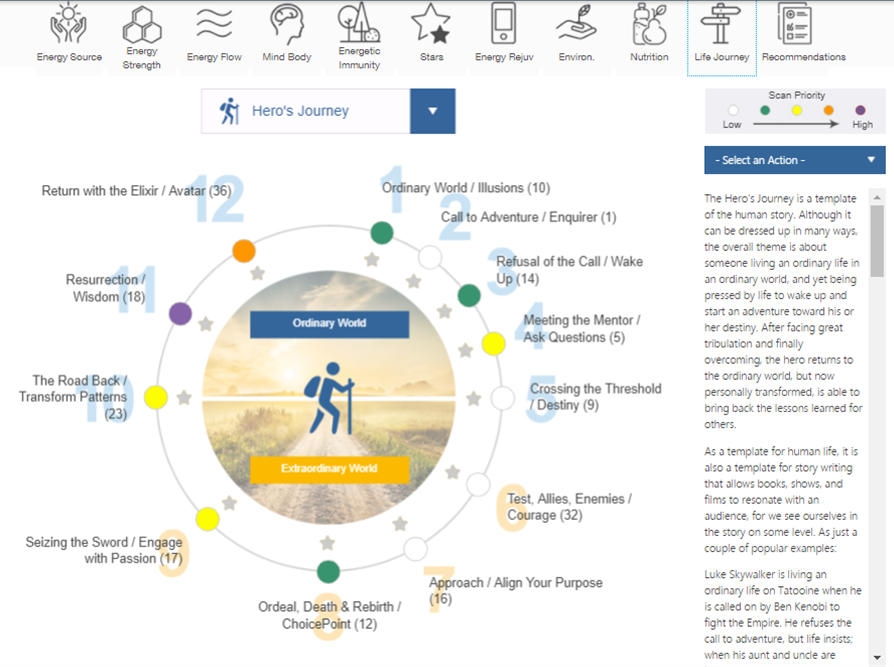The image size is (894, 667).
Task: Click the description panel scroll up arrow
Action: coord(877,197)
